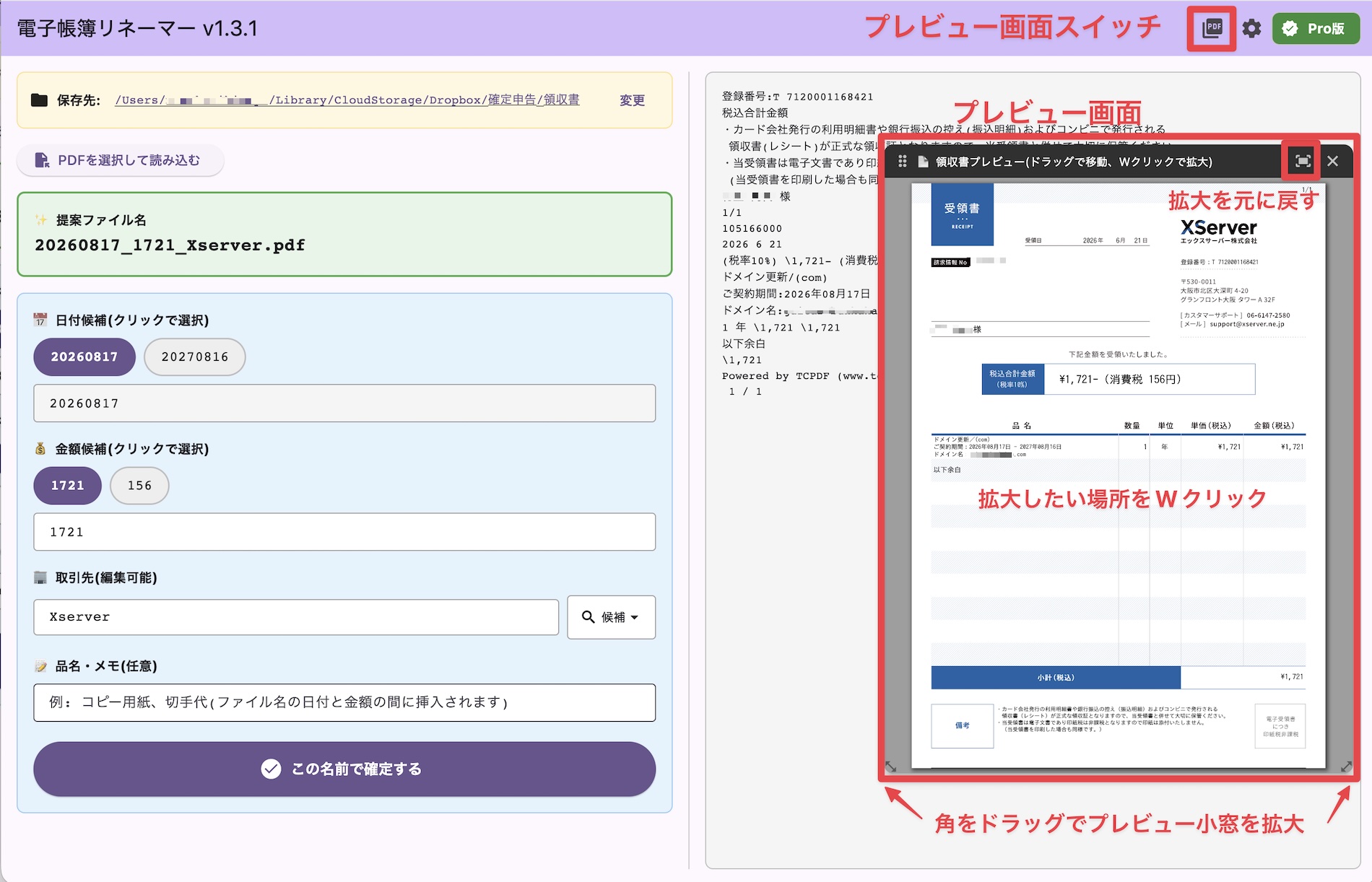Click the 保存先 folder path link
This screenshot has width=1372, height=882.
(347, 100)
